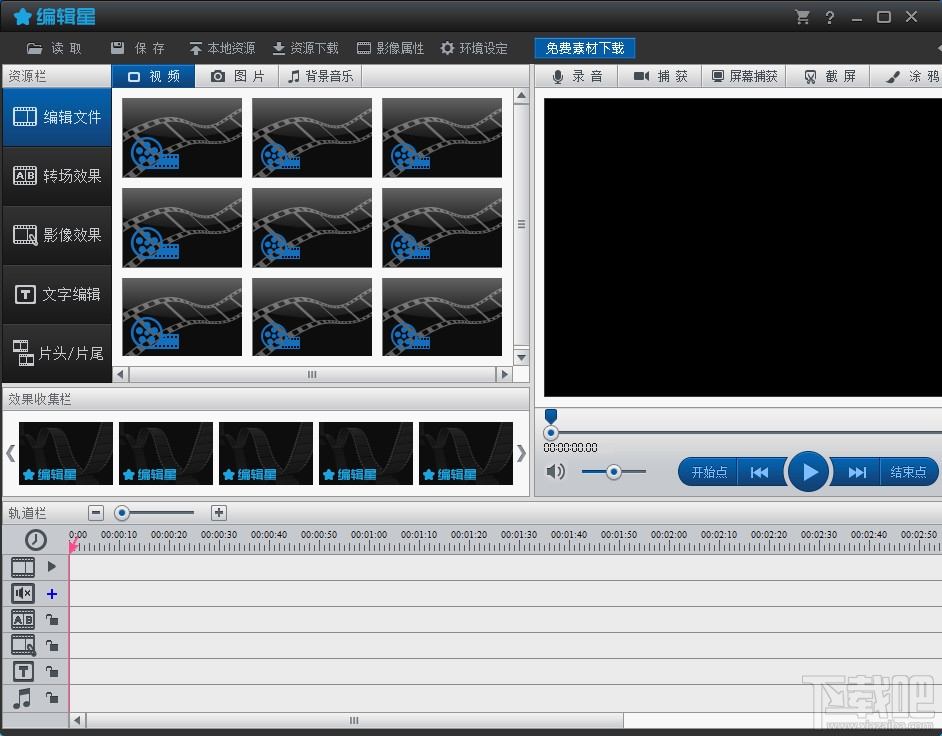Click the resource list scroll-up arrow

tap(521, 96)
